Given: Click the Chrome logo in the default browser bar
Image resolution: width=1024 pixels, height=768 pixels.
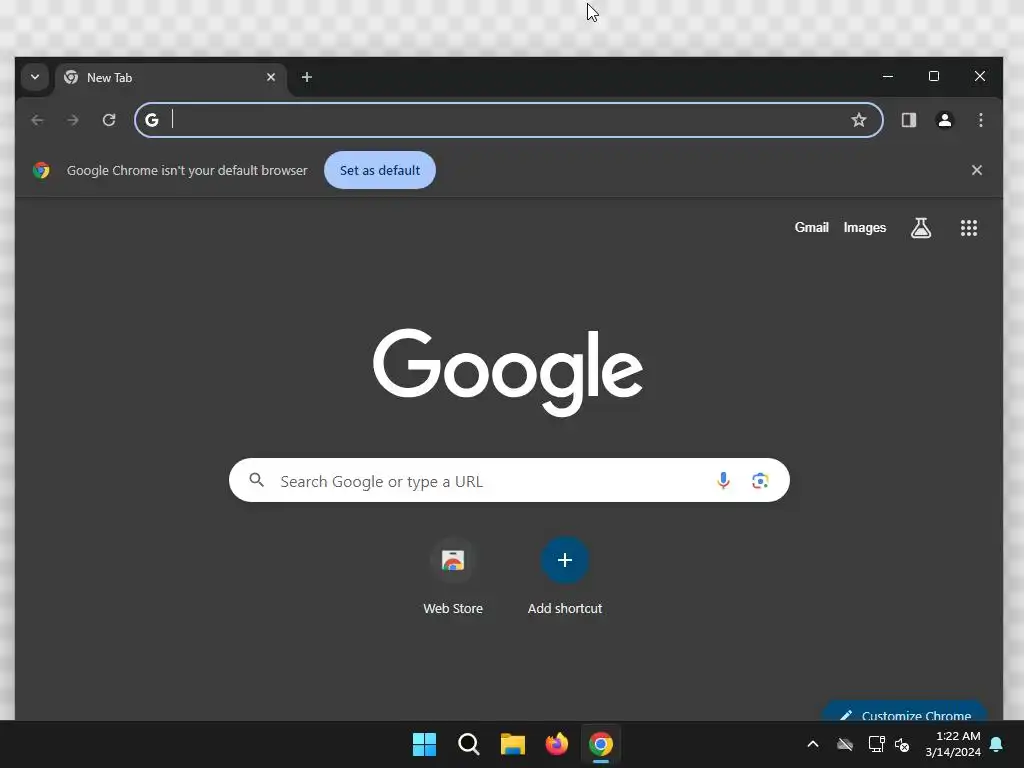Looking at the screenshot, I should [x=41, y=170].
